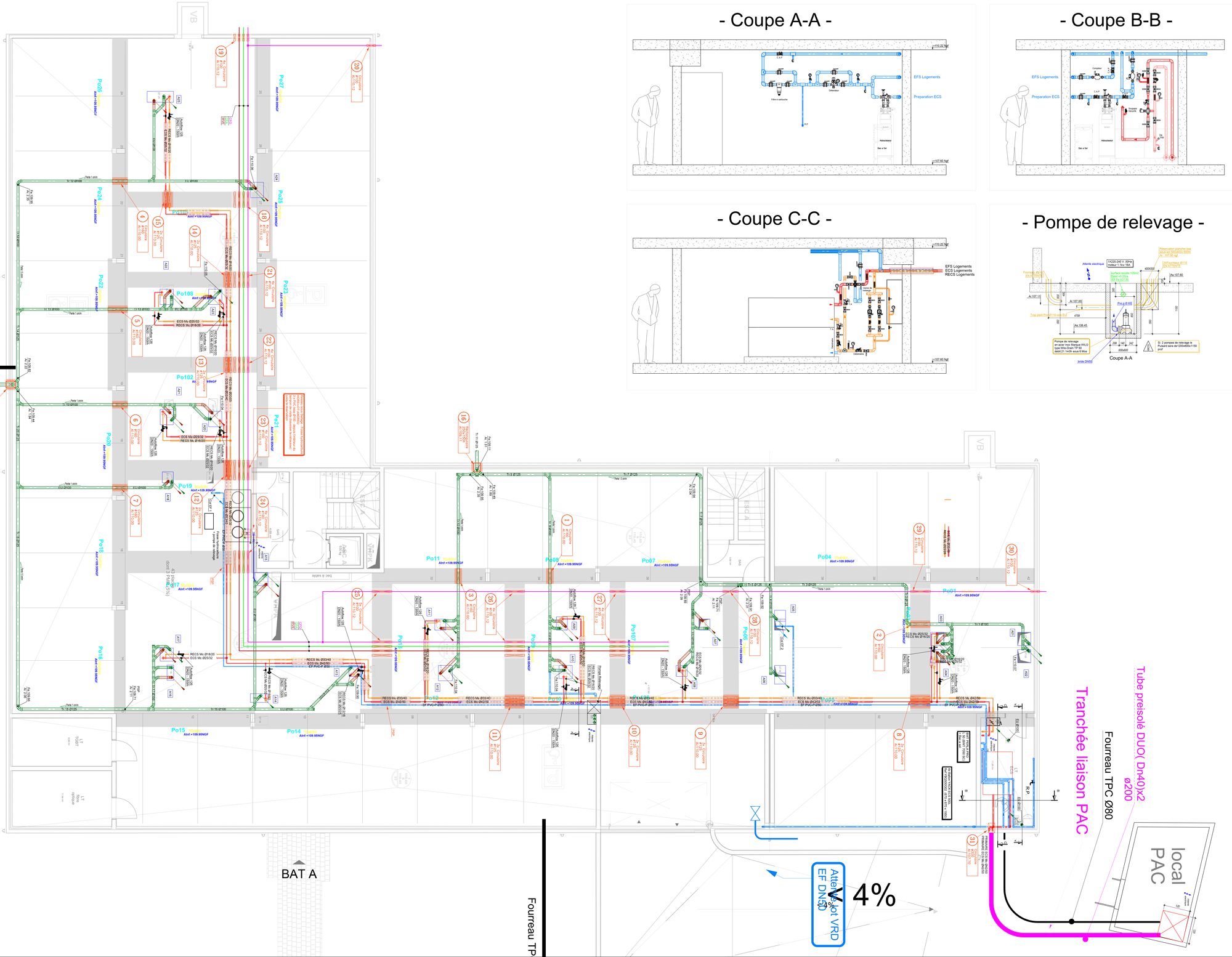Click circled number 31 marker
Image resolution: width=1232 pixels, height=957 pixels.
click(972, 840)
